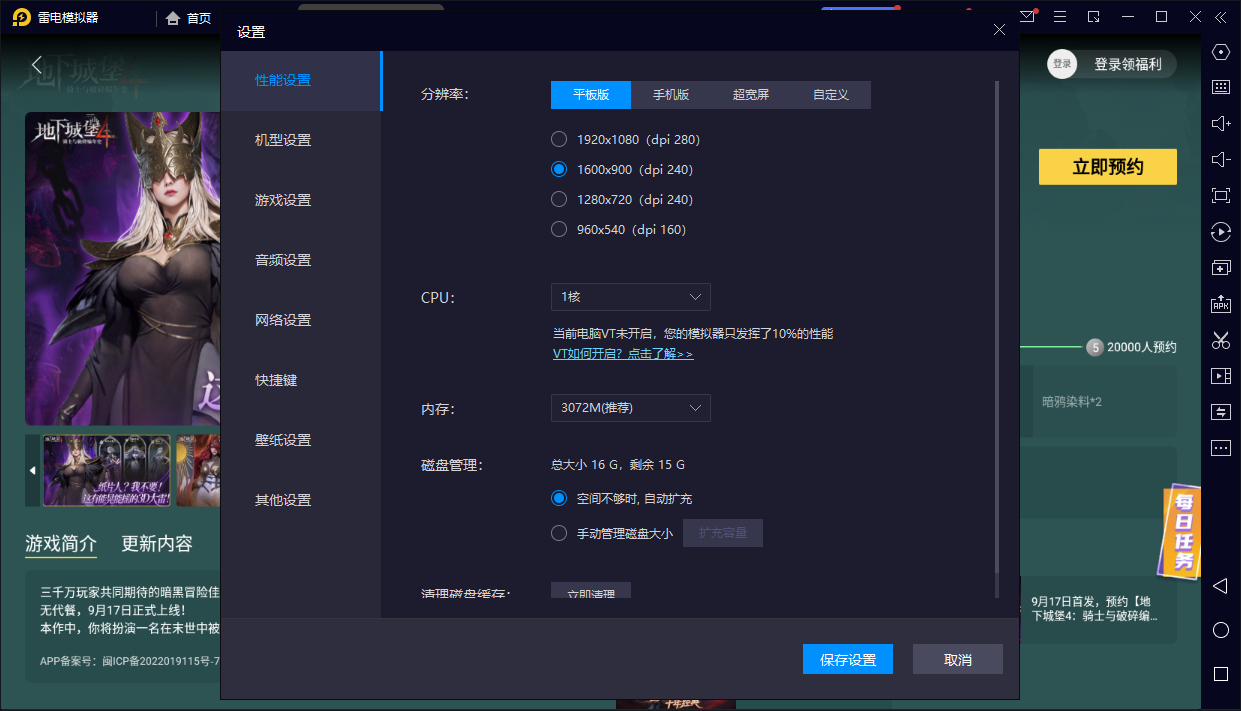The width and height of the screenshot is (1241, 711).
Task: Click the yellow 立即预约 button
Action: click(x=1108, y=167)
